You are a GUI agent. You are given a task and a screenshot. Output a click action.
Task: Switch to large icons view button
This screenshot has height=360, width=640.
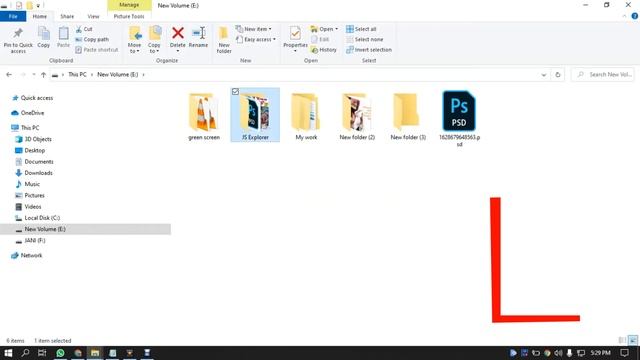[x=633, y=340]
